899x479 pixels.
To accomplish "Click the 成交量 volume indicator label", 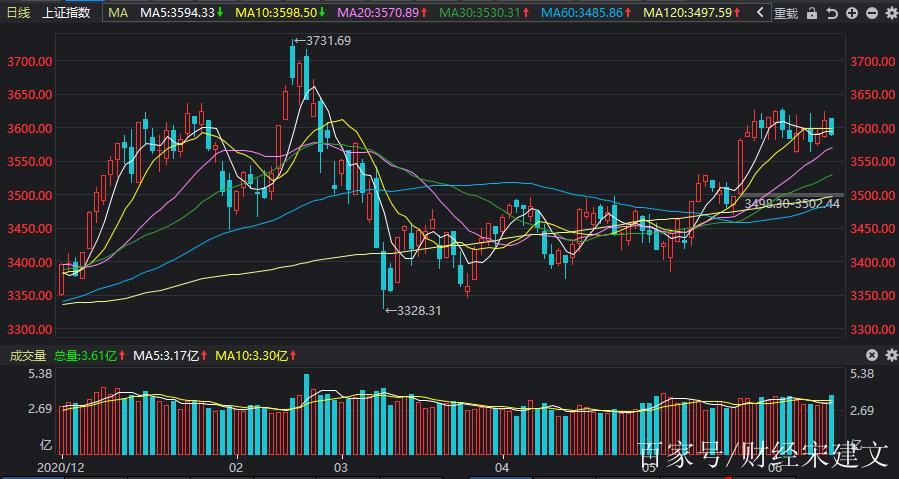I will pos(28,355).
